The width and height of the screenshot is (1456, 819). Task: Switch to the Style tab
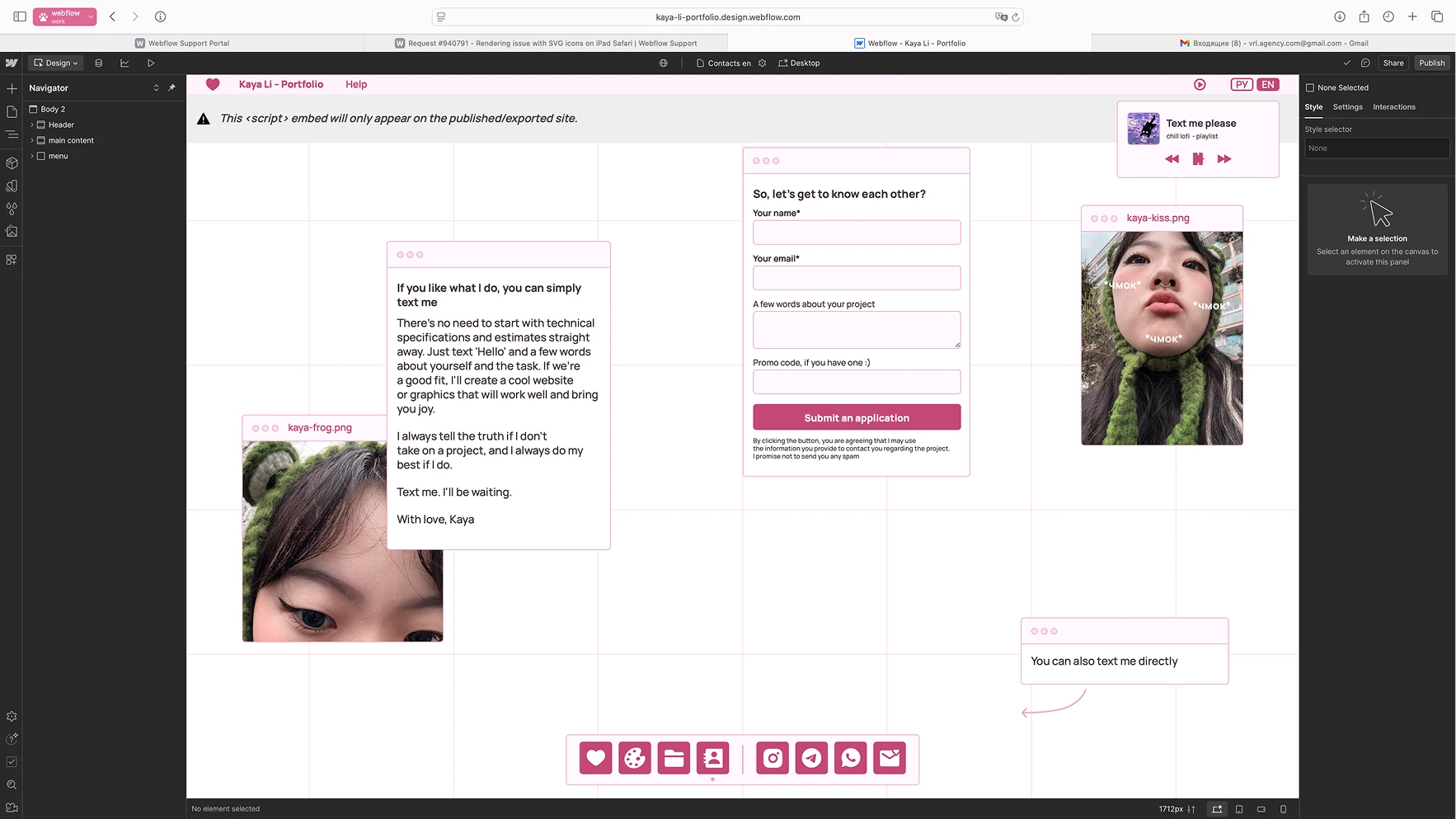1313,107
